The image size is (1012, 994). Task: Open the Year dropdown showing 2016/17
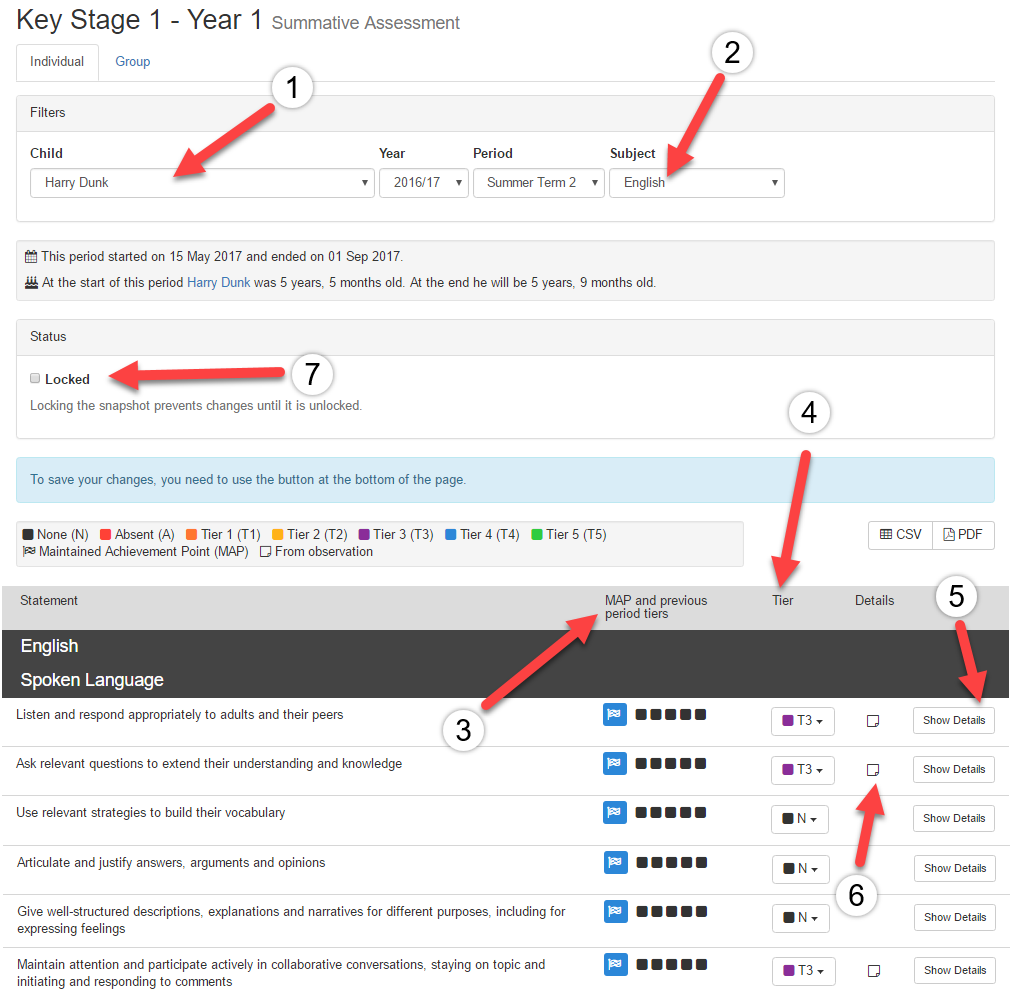tap(423, 183)
